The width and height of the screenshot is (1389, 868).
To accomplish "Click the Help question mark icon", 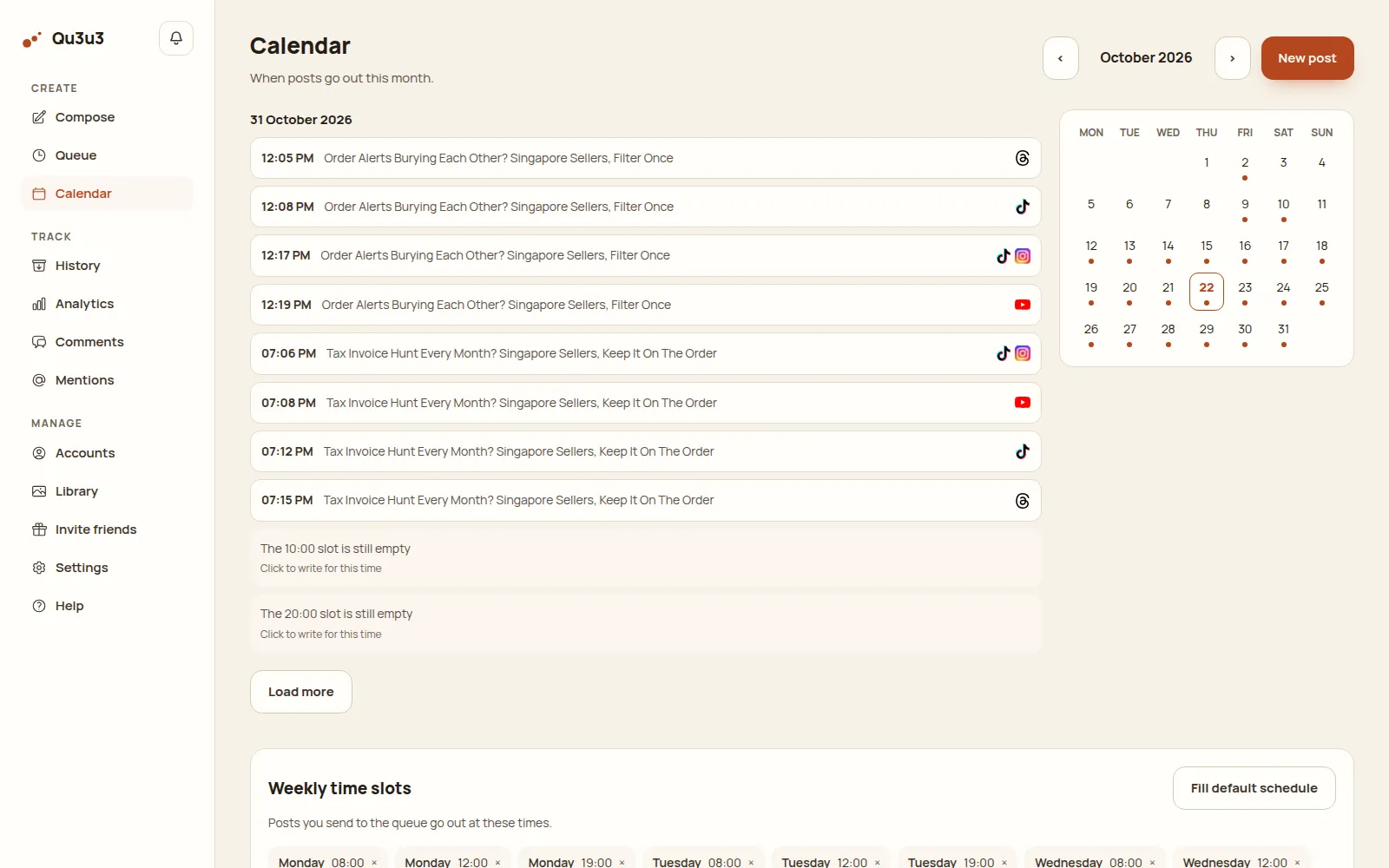I will click(x=39, y=606).
